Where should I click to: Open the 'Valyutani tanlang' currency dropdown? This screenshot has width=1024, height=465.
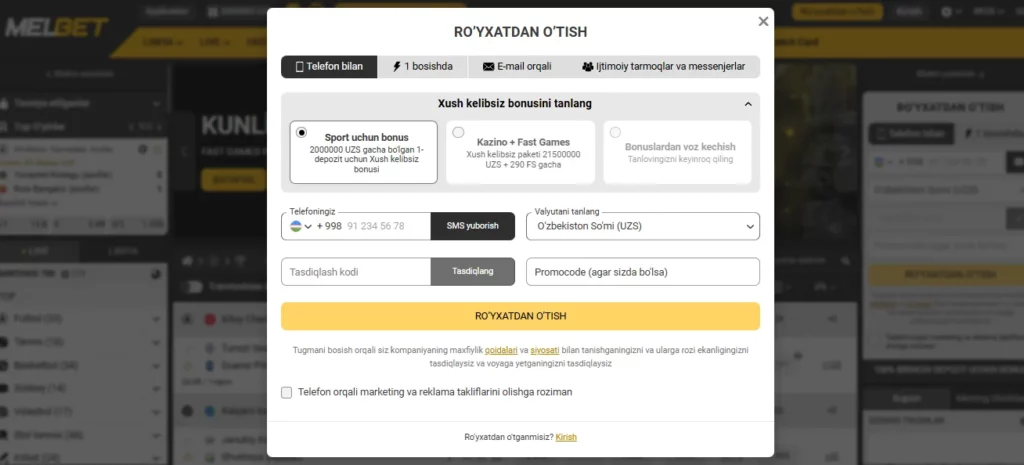643,226
